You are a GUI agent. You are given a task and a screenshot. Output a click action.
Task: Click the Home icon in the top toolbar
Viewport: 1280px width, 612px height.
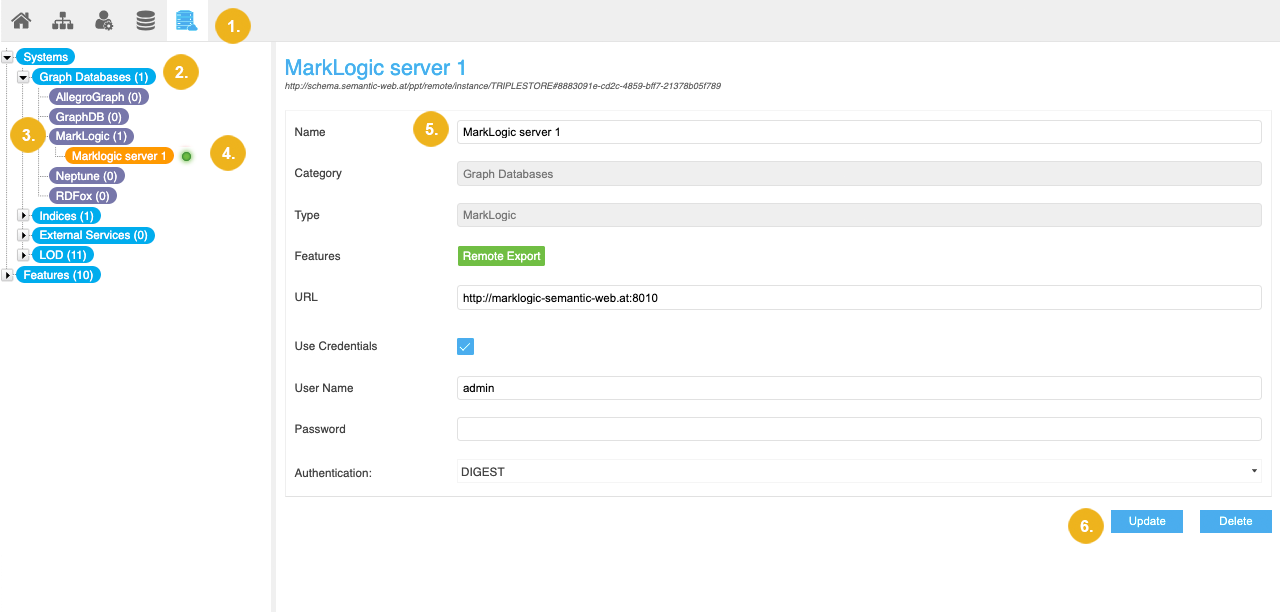pyautogui.click(x=21, y=20)
